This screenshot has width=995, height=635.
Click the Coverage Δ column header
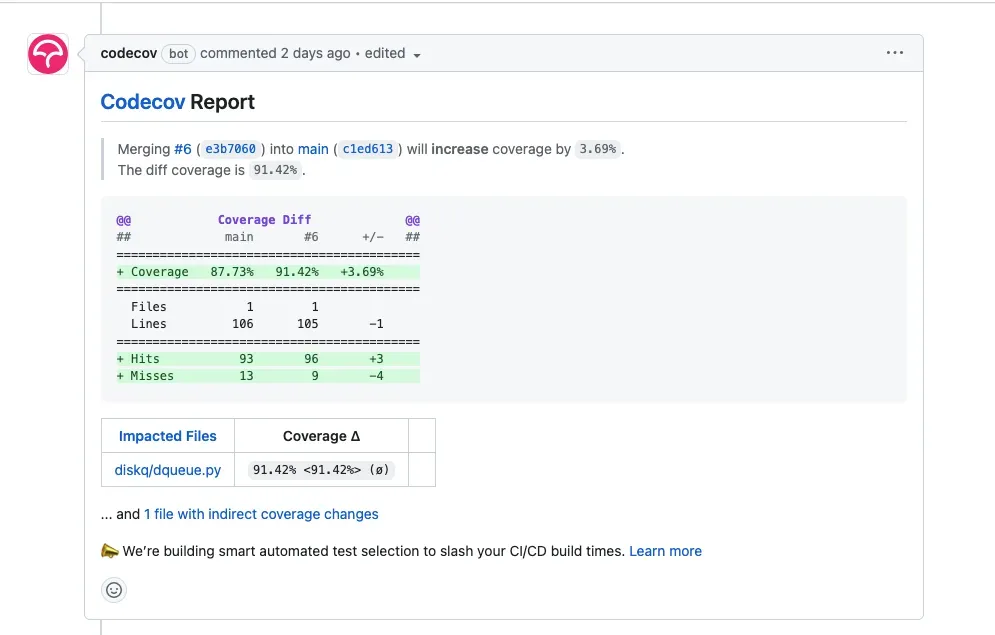click(321, 436)
